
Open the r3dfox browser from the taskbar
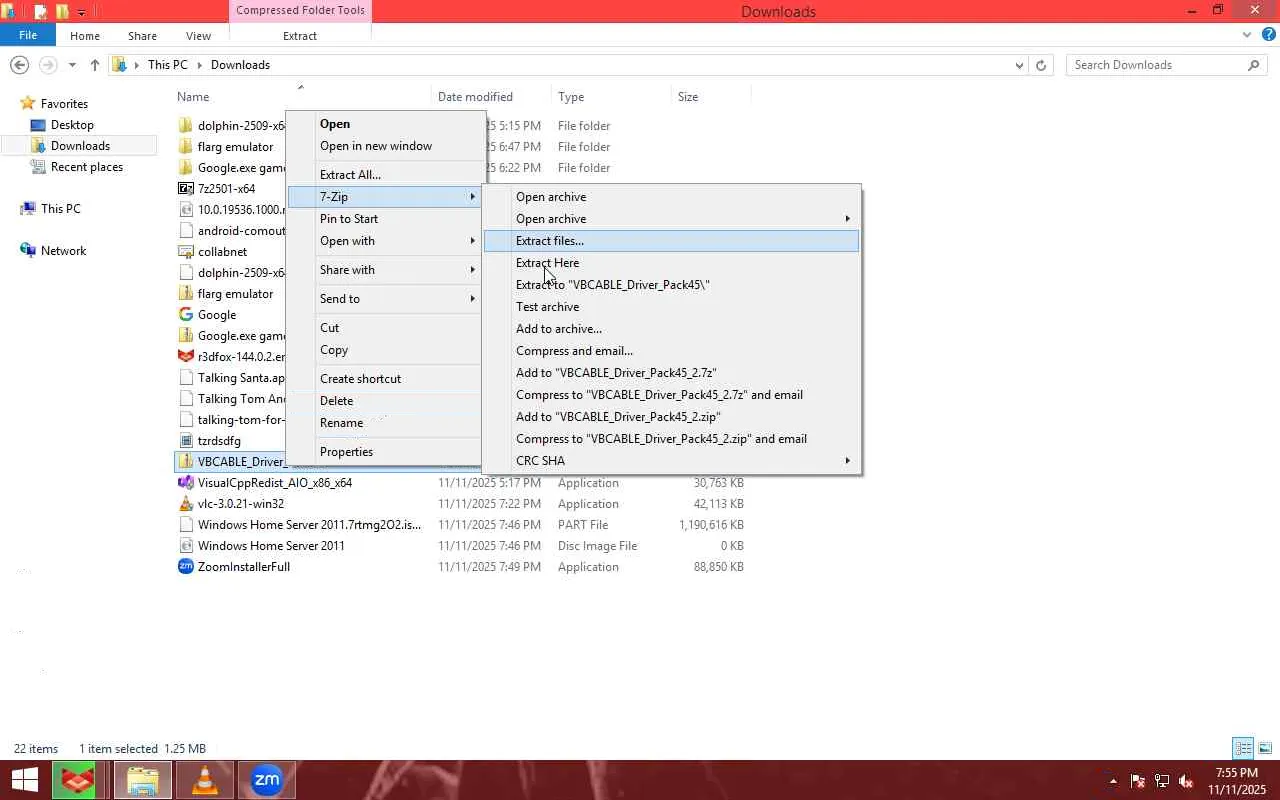coord(77,780)
